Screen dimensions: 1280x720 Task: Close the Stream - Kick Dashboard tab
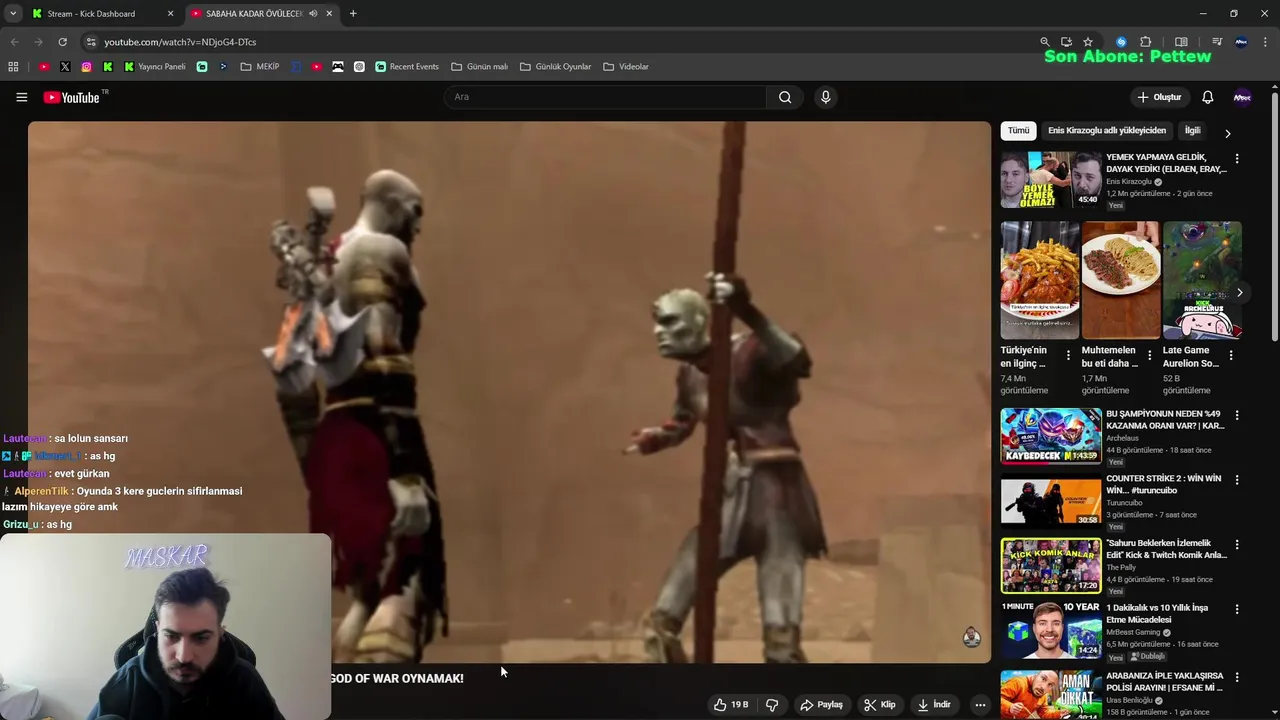point(170,14)
